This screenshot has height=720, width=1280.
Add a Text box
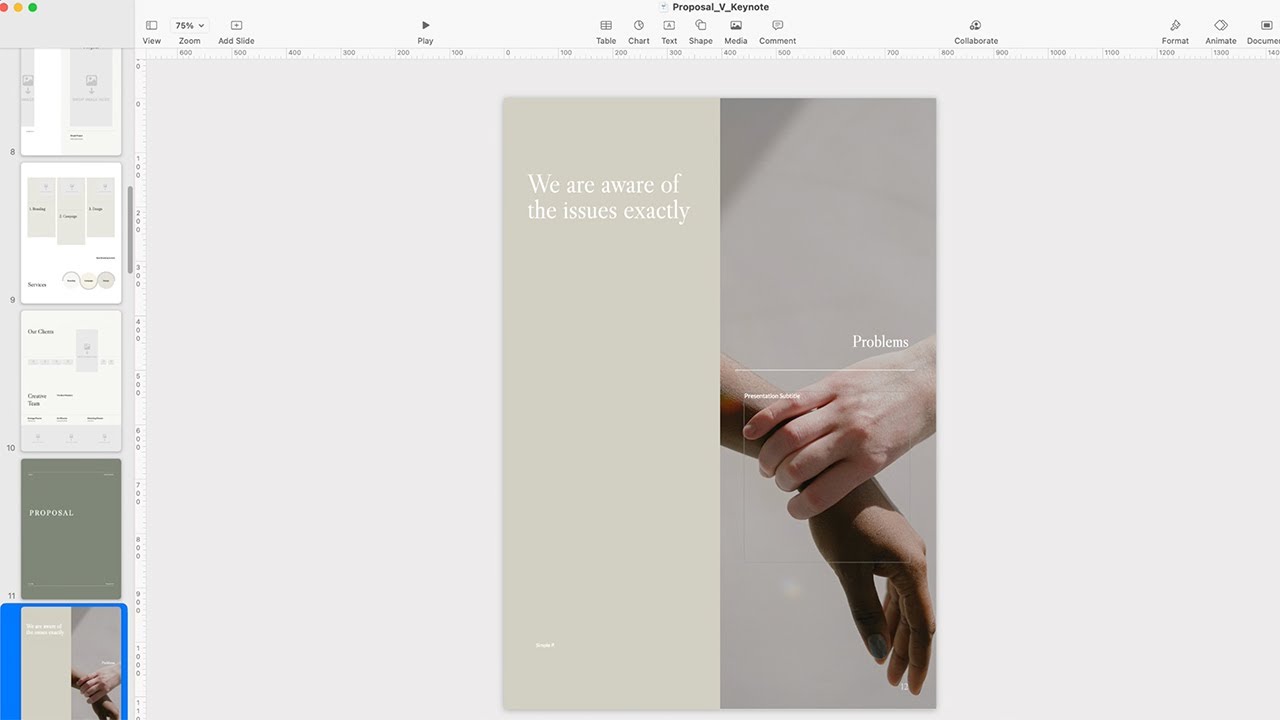669,25
